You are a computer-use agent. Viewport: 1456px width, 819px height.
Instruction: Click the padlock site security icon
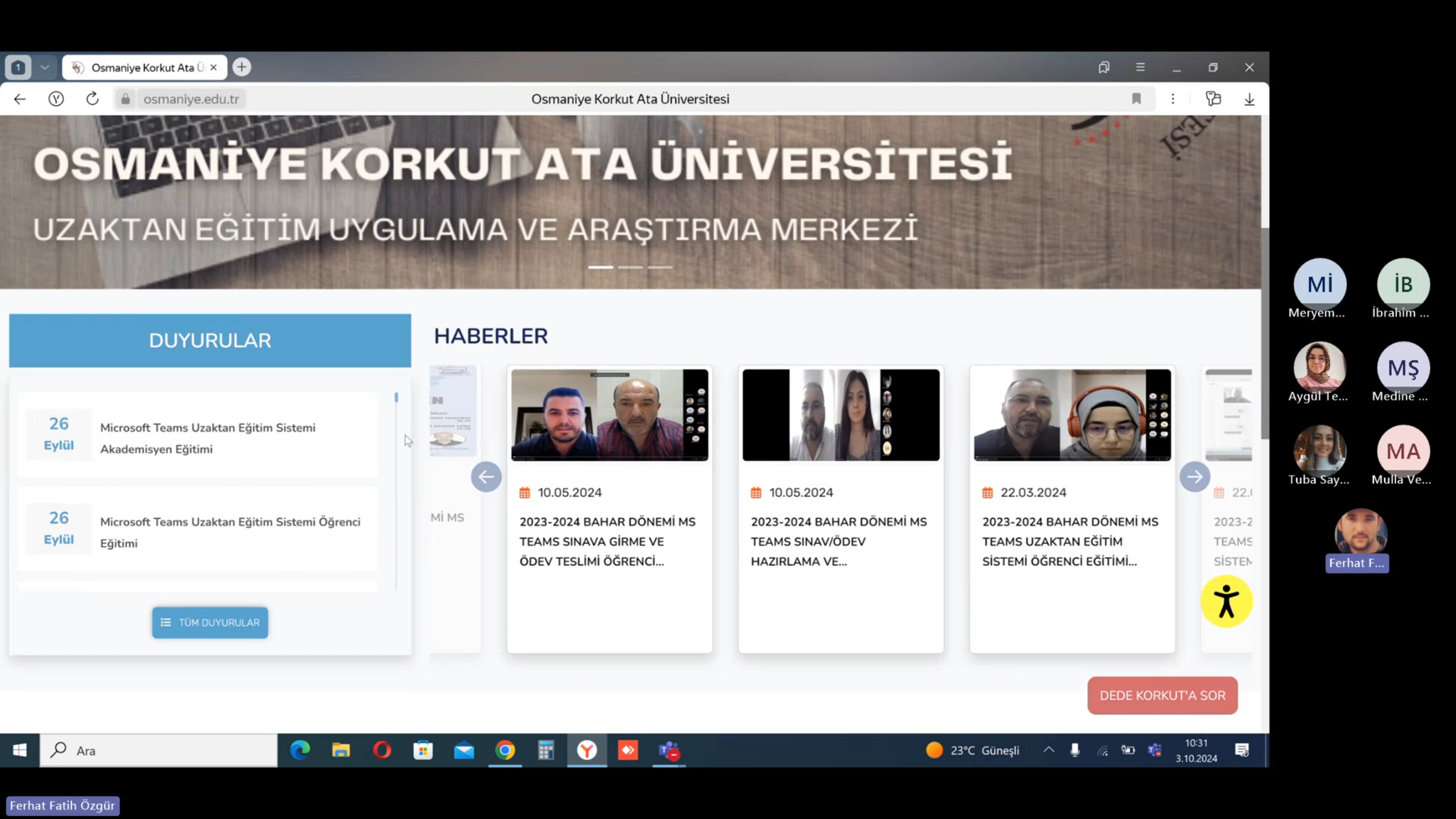click(x=126, y=99)
